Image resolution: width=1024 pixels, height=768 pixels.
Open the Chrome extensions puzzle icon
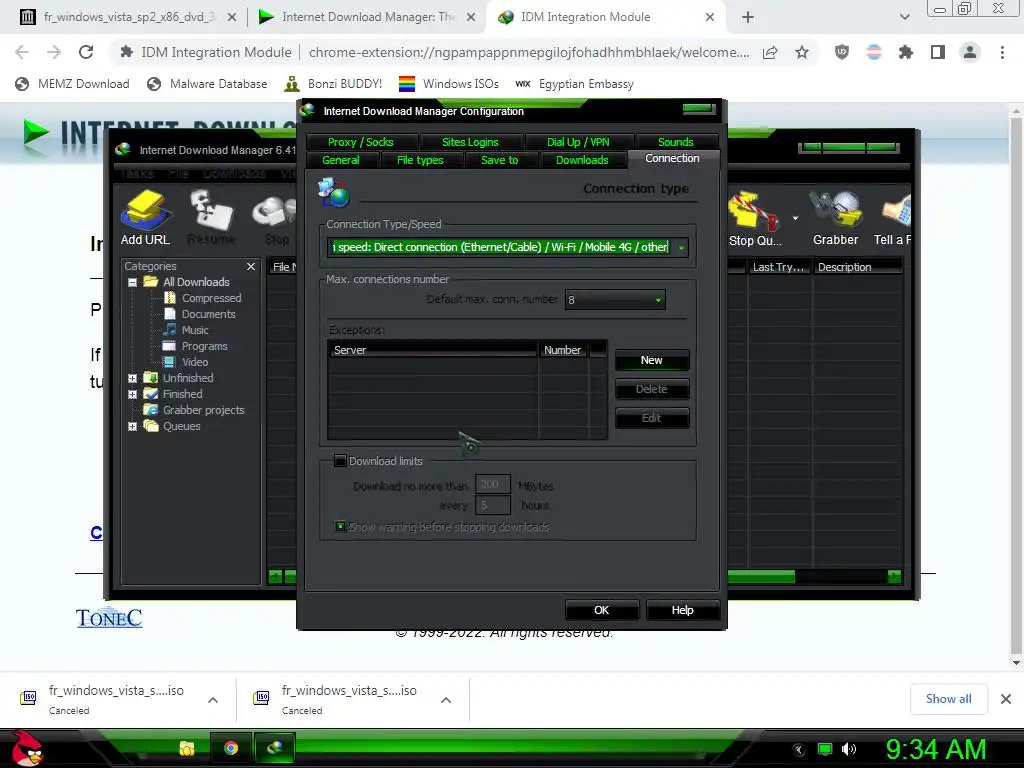point(906,52)
